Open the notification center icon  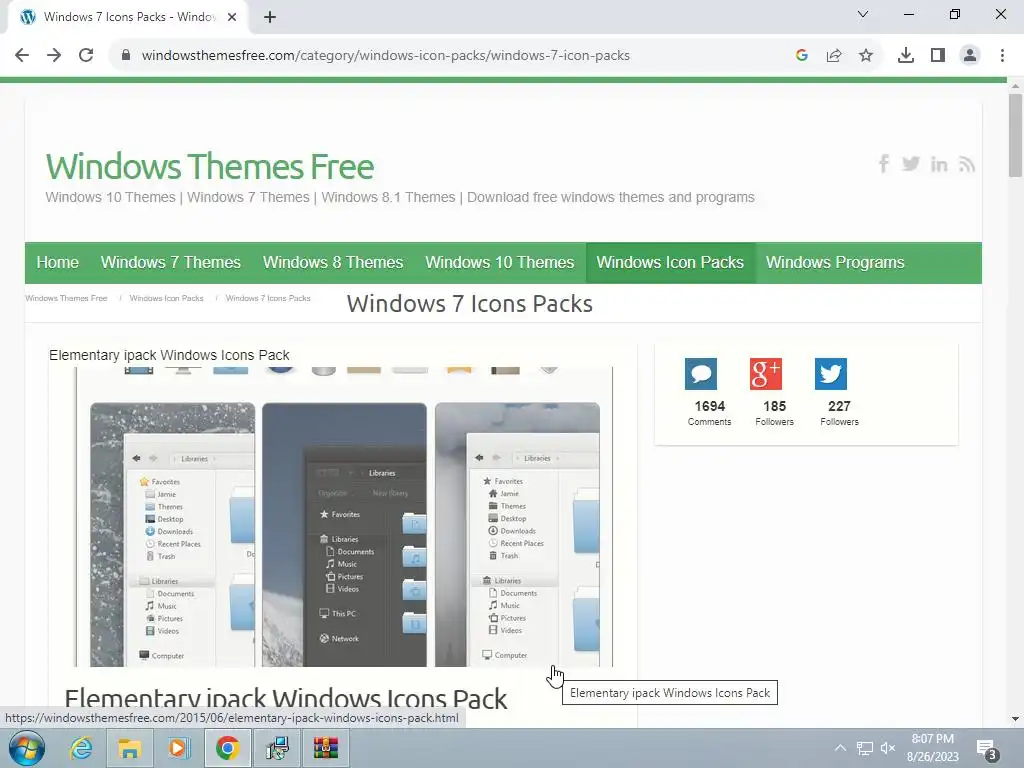coord(986,750)
